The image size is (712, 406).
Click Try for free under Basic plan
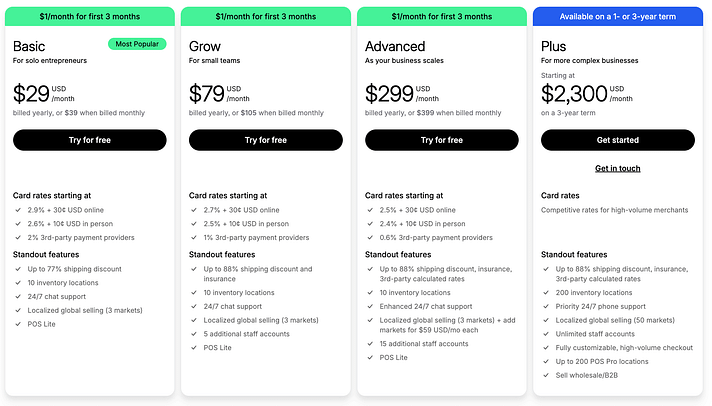click(x=90, y=140)
